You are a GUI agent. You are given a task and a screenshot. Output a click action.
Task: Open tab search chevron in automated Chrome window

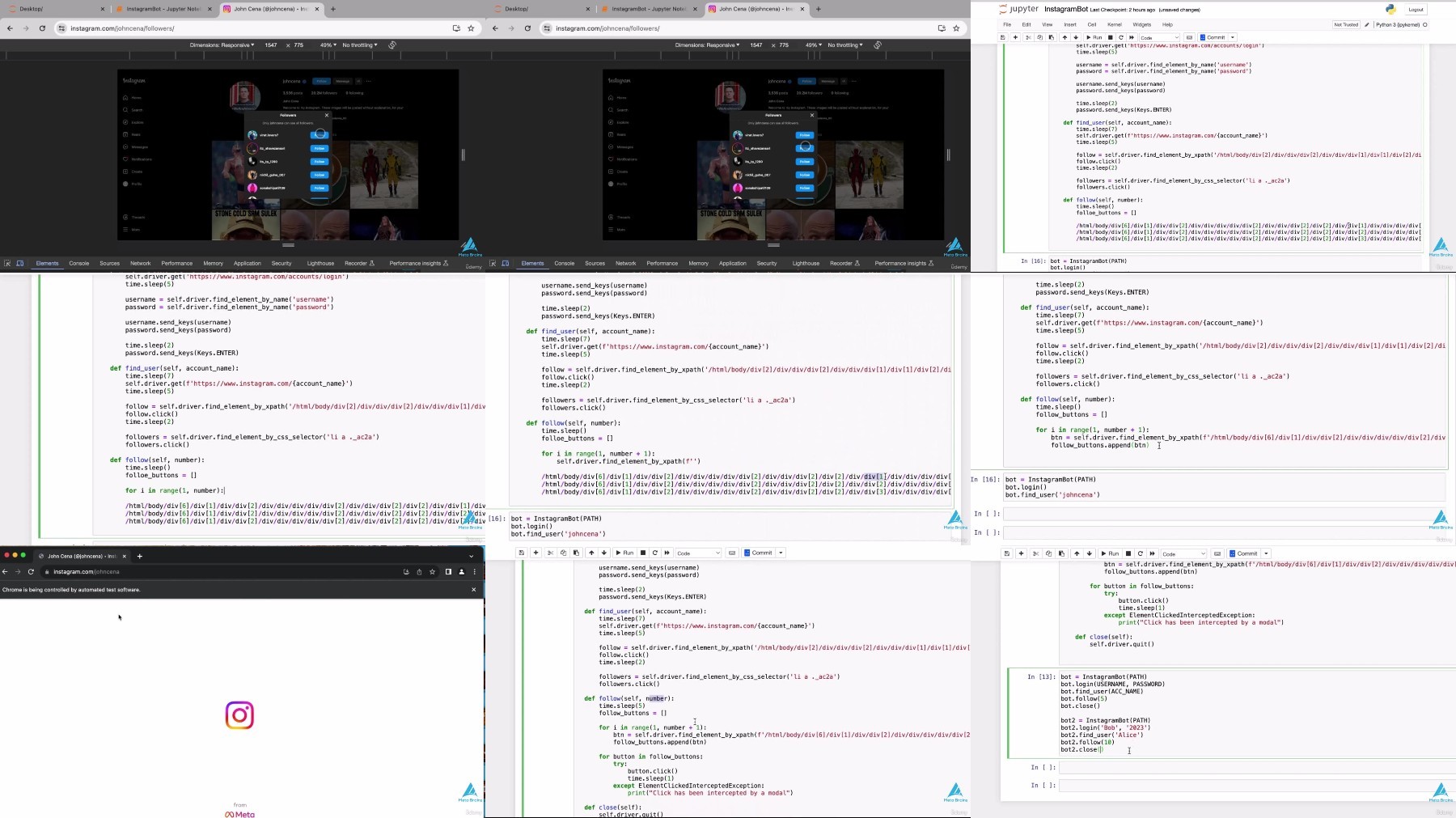[x=472, y=556]
